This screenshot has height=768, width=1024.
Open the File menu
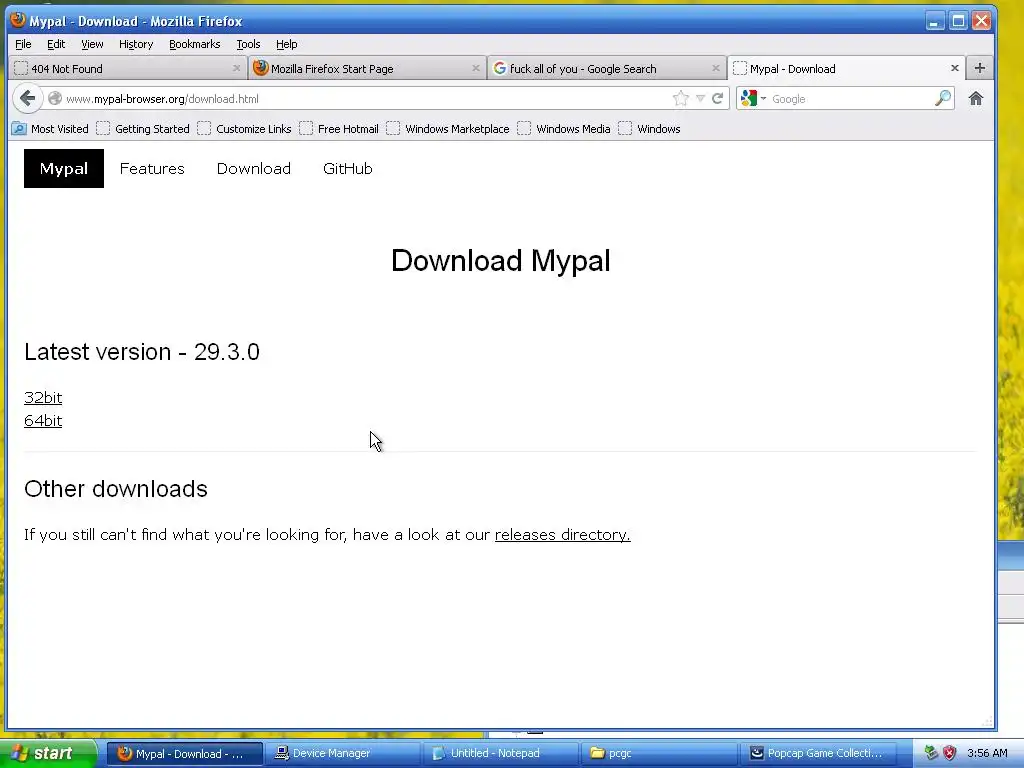[x=23, y=44]
